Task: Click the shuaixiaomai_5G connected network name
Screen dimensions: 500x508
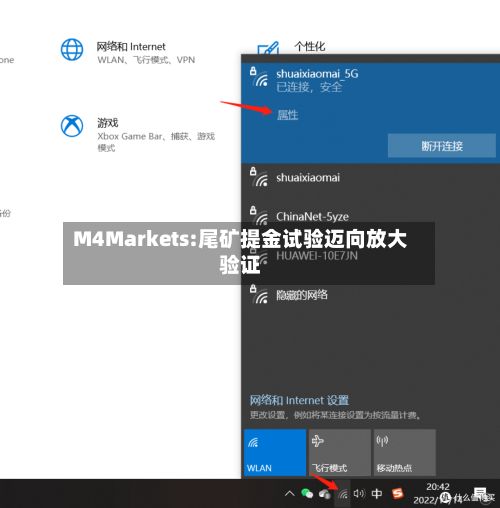Action: (317, 74)
